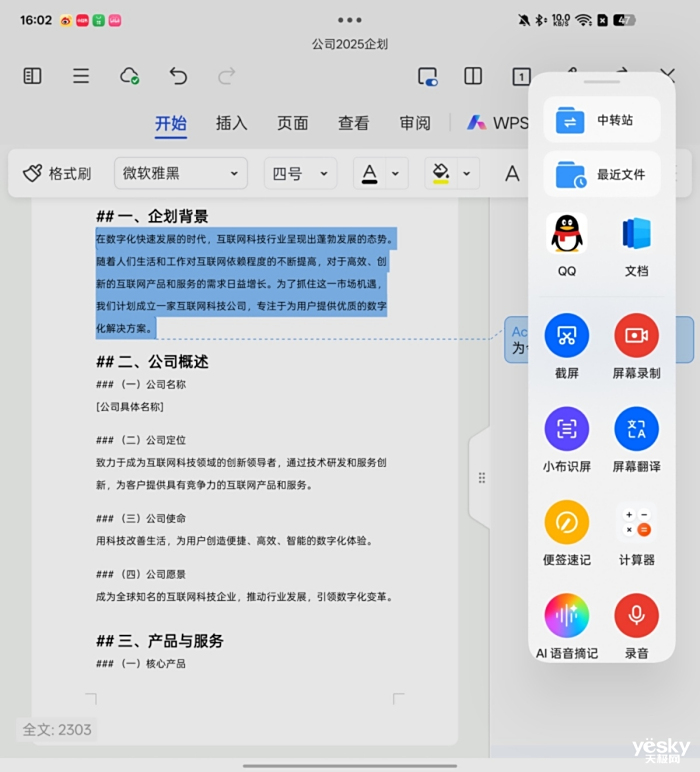Viewport: 700px width, 772px height.
Task: Toggle the view mode switch icon
Action: click(428, 77)
